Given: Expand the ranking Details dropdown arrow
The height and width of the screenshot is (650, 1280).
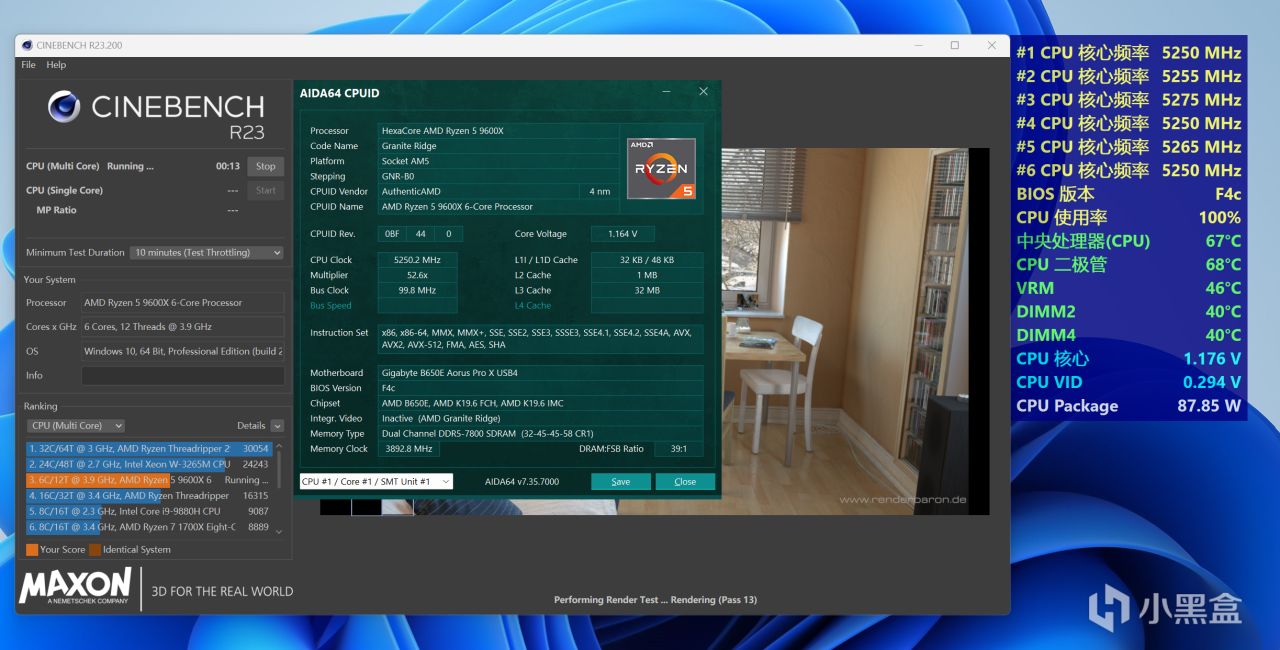Looking at the screenshot, I should pos(277,426).
